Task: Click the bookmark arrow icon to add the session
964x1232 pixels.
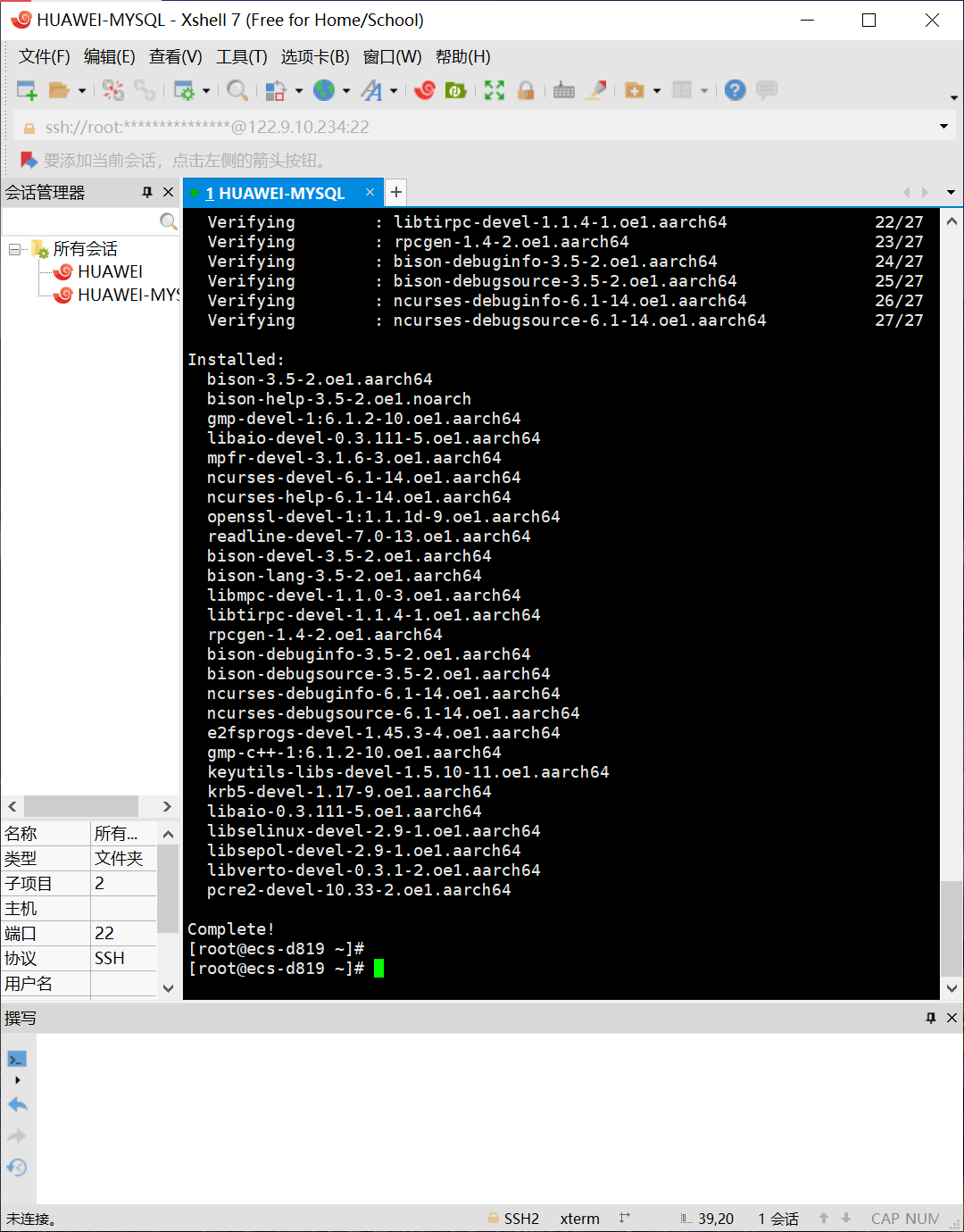Action: click(x=29, y=161)
